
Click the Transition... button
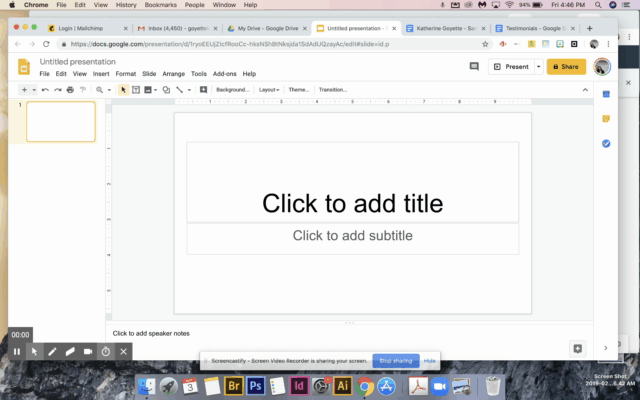[x=333, y=90]
